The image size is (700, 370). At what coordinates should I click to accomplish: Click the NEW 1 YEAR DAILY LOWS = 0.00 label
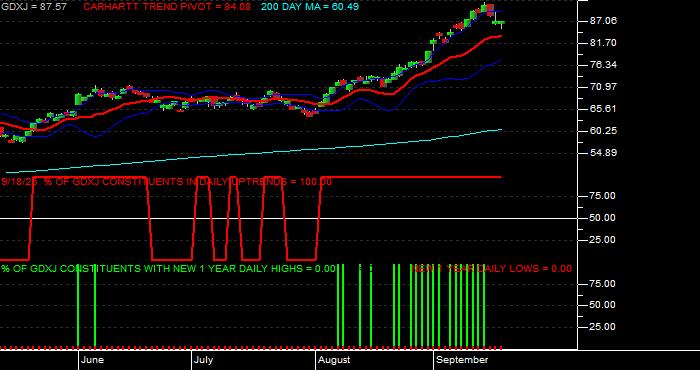click(x=492, y=269)
